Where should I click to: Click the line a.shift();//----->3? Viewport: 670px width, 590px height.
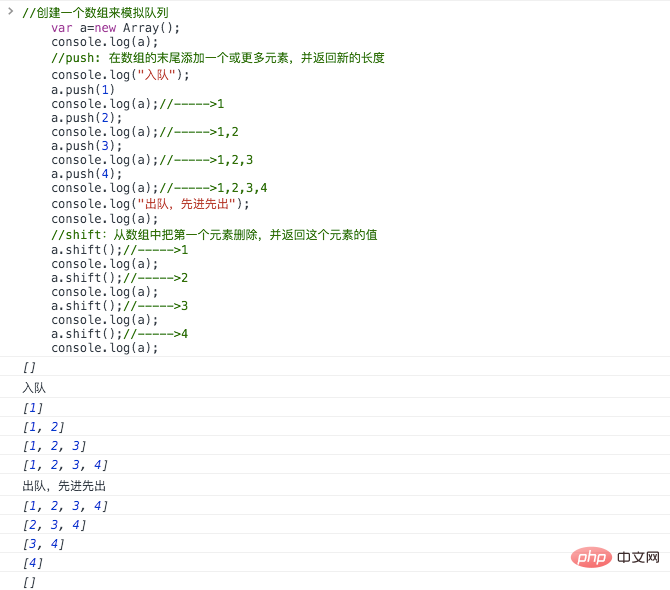pos(120,306)
